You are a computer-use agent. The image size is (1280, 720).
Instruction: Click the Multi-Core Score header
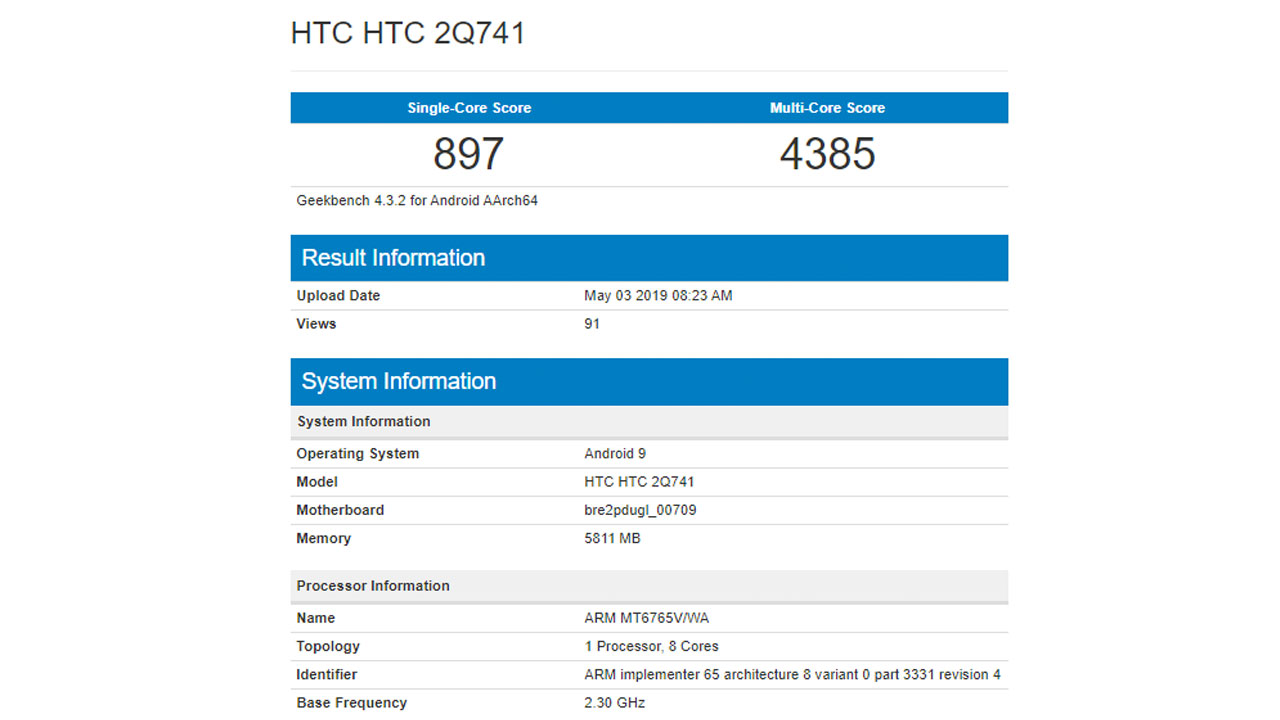[828, 108]
